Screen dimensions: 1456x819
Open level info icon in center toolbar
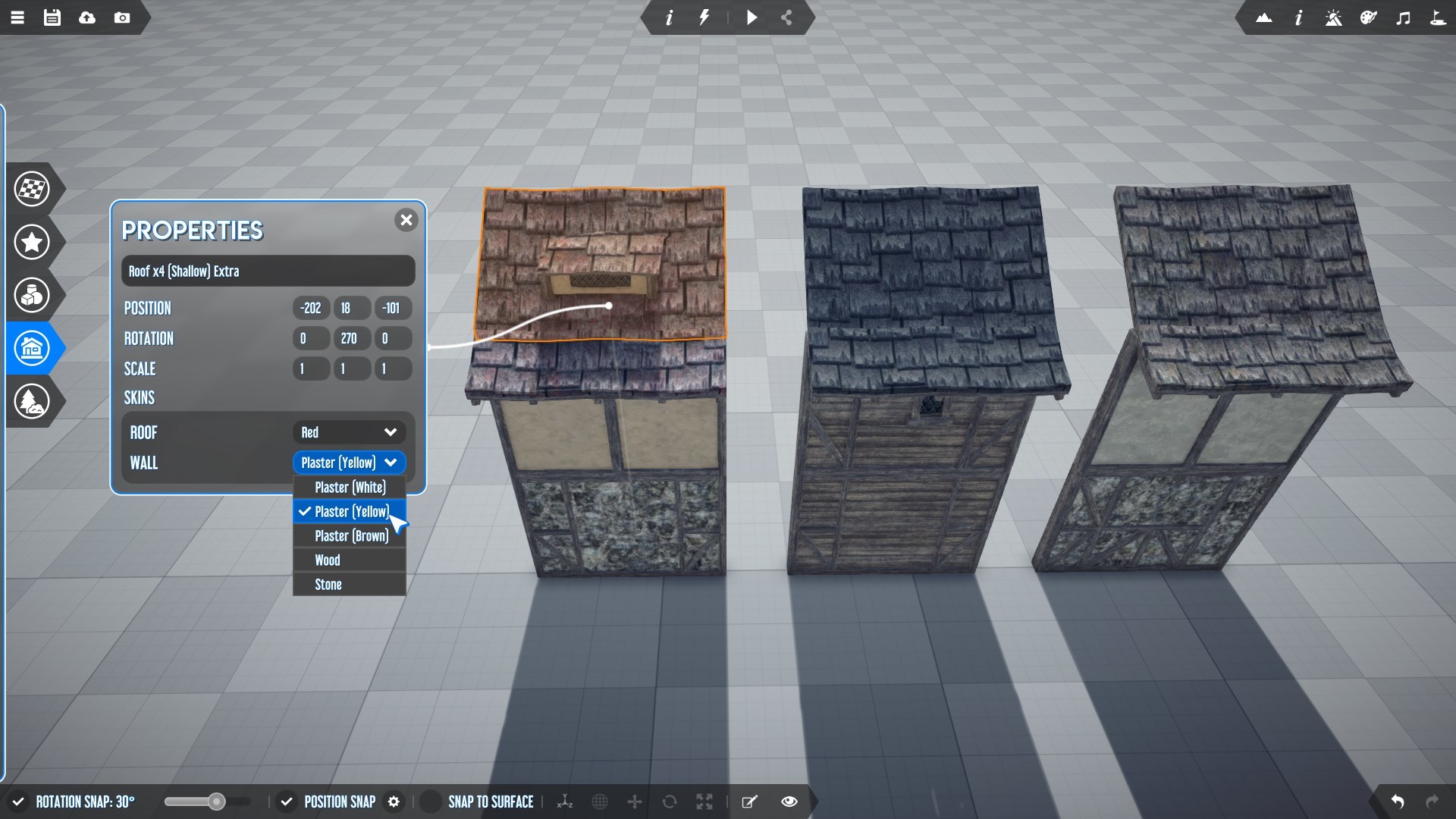pos(669,17)
